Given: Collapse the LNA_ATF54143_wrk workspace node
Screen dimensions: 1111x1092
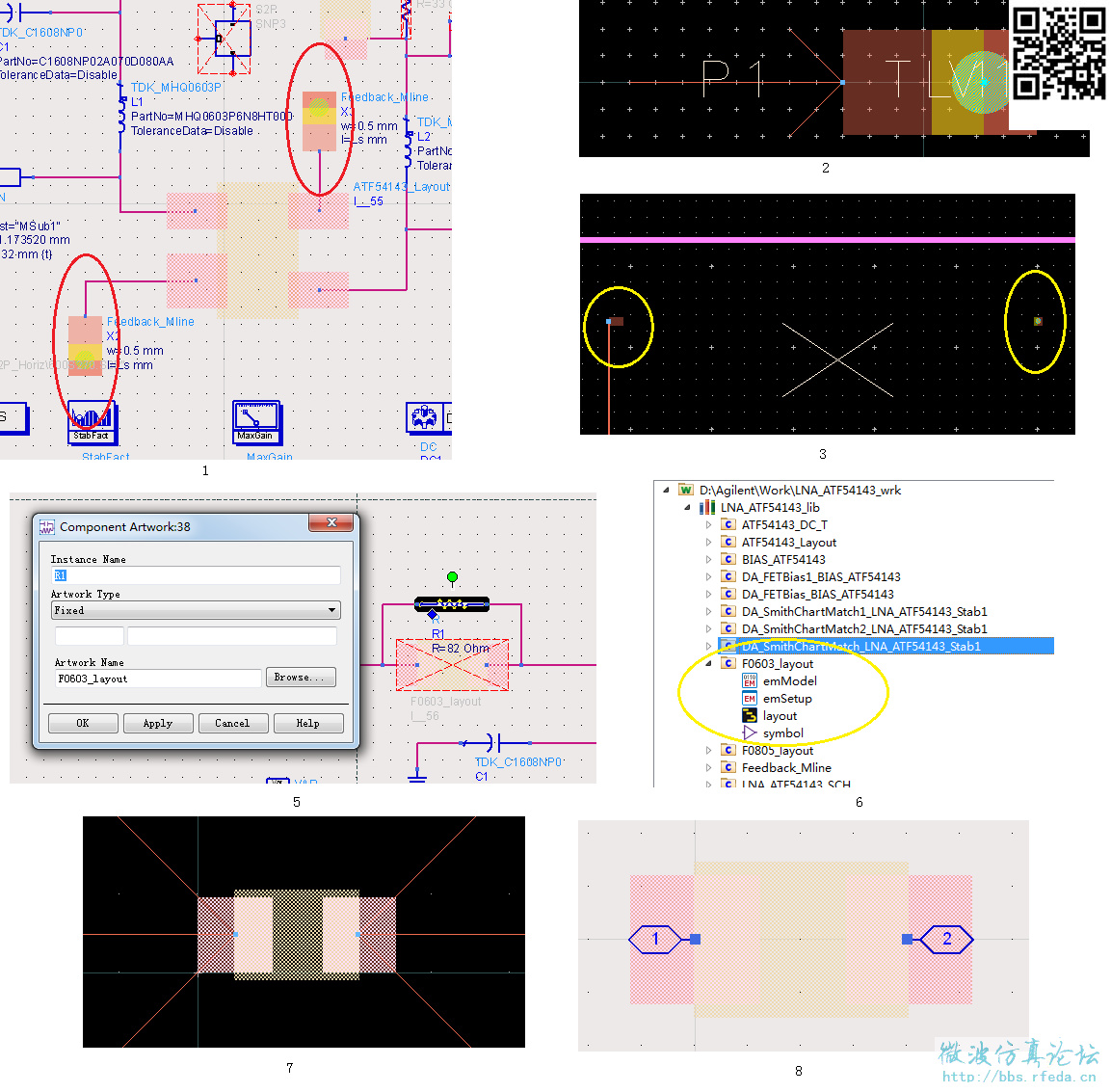Looking at the screenshot, I should click(666, 490).
